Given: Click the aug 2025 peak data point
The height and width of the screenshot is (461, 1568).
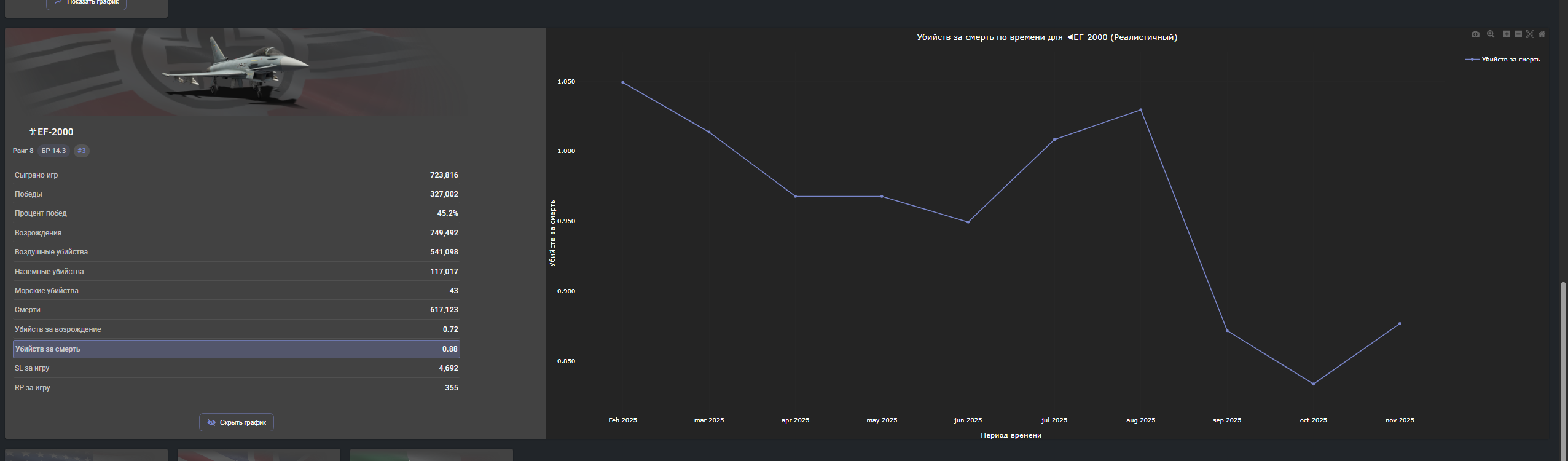Looking at the screenshot, I should pos(1141,110).
